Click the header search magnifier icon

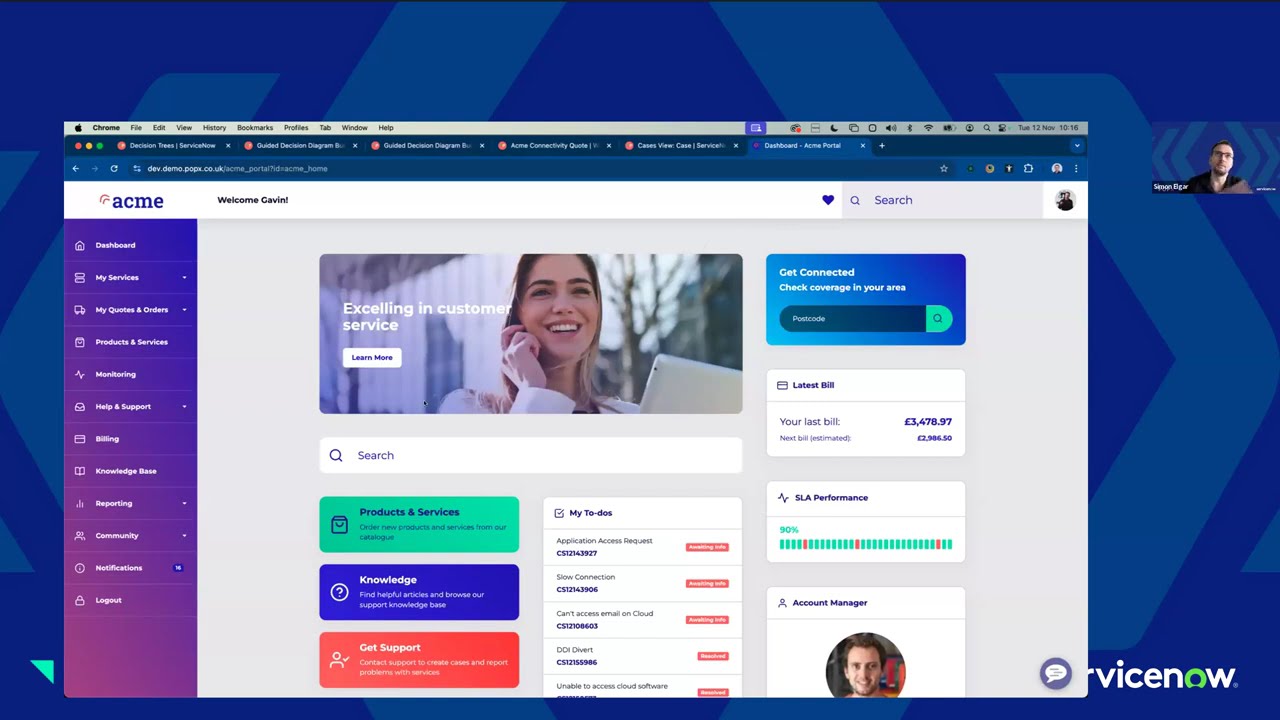click(855, 200)
